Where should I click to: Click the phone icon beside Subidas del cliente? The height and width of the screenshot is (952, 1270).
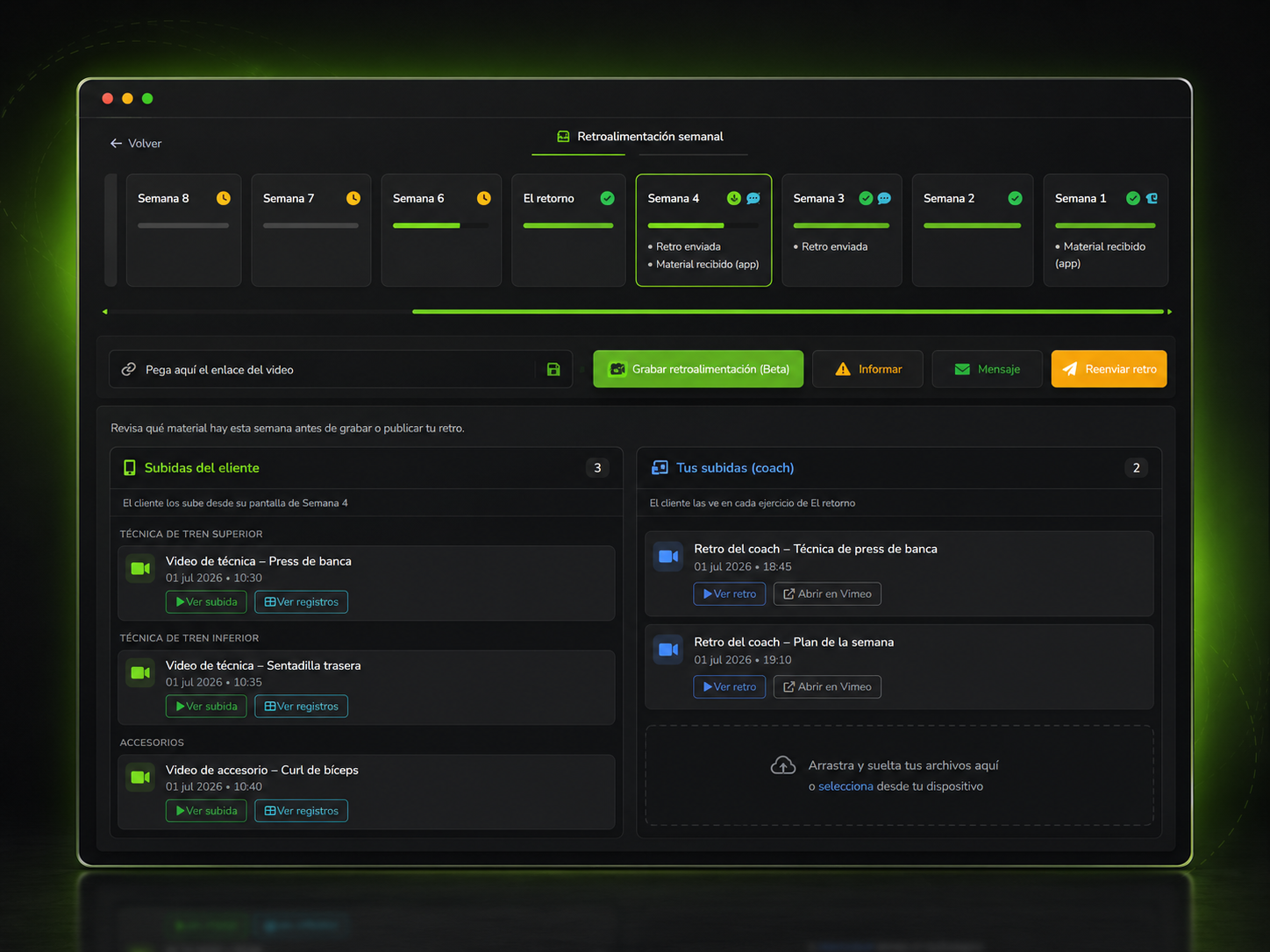(130, 467)
